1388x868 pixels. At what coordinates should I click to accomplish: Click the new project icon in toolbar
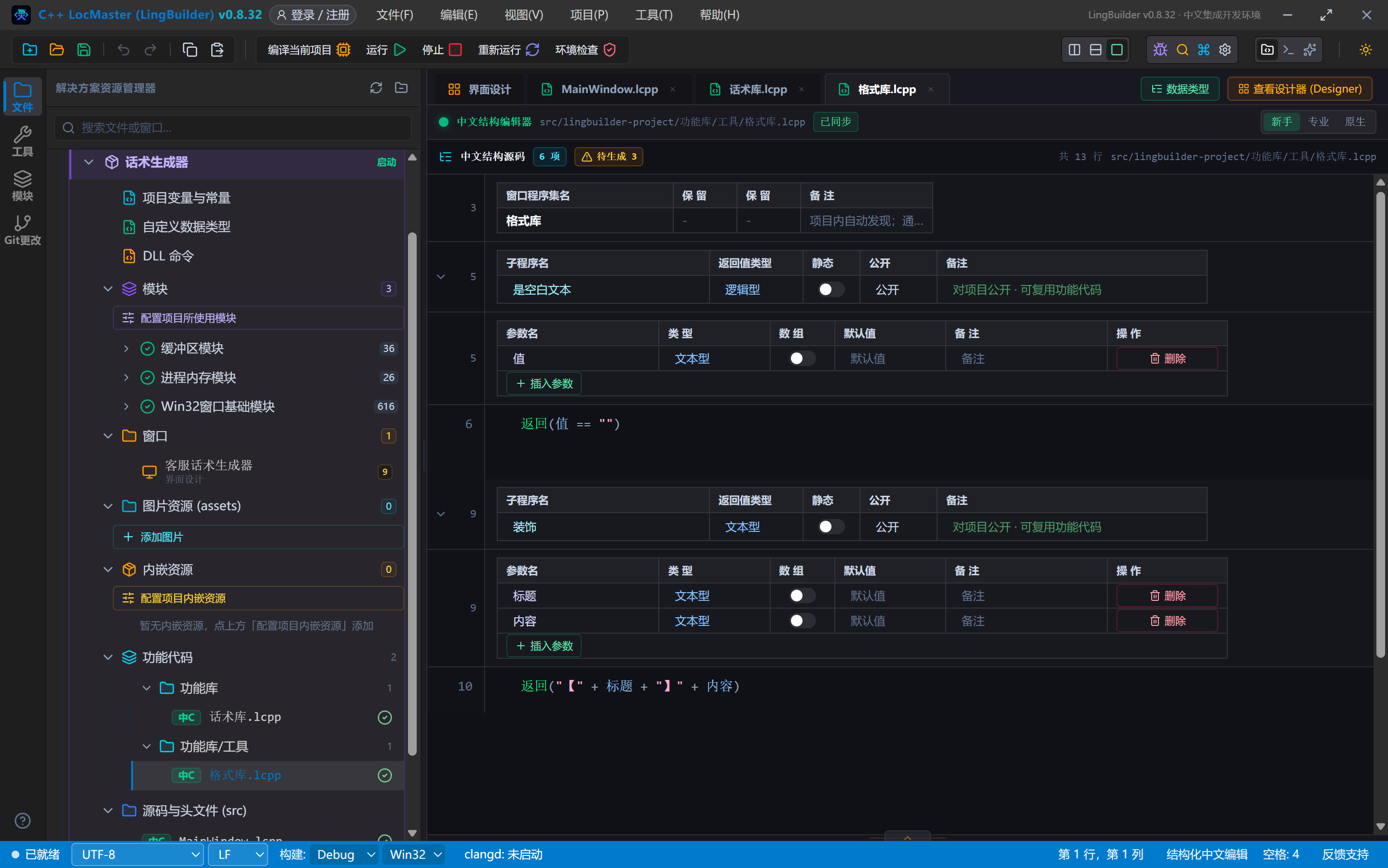29,50
